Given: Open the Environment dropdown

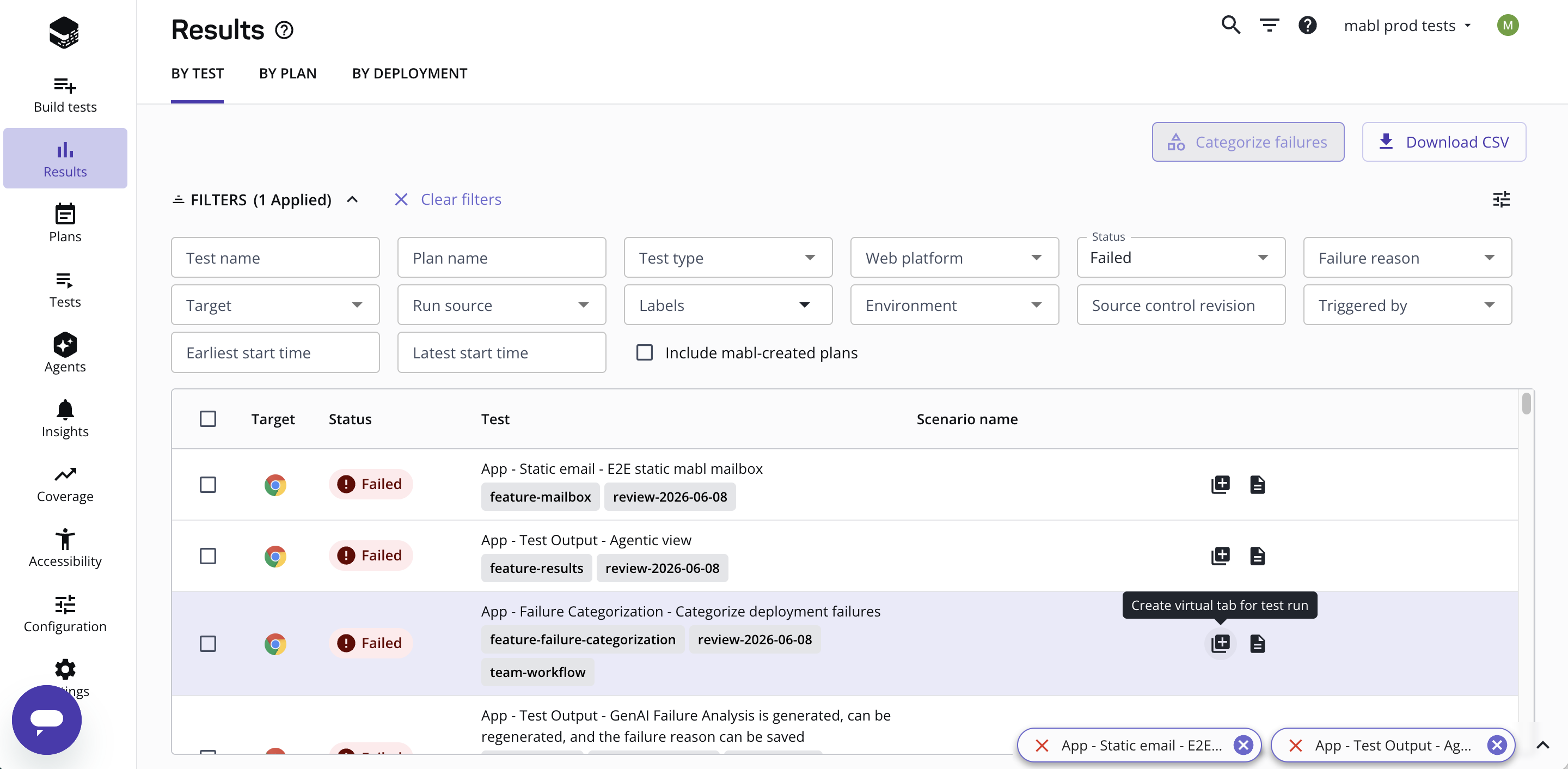Looking at the screenshot, I should point(954,305).
